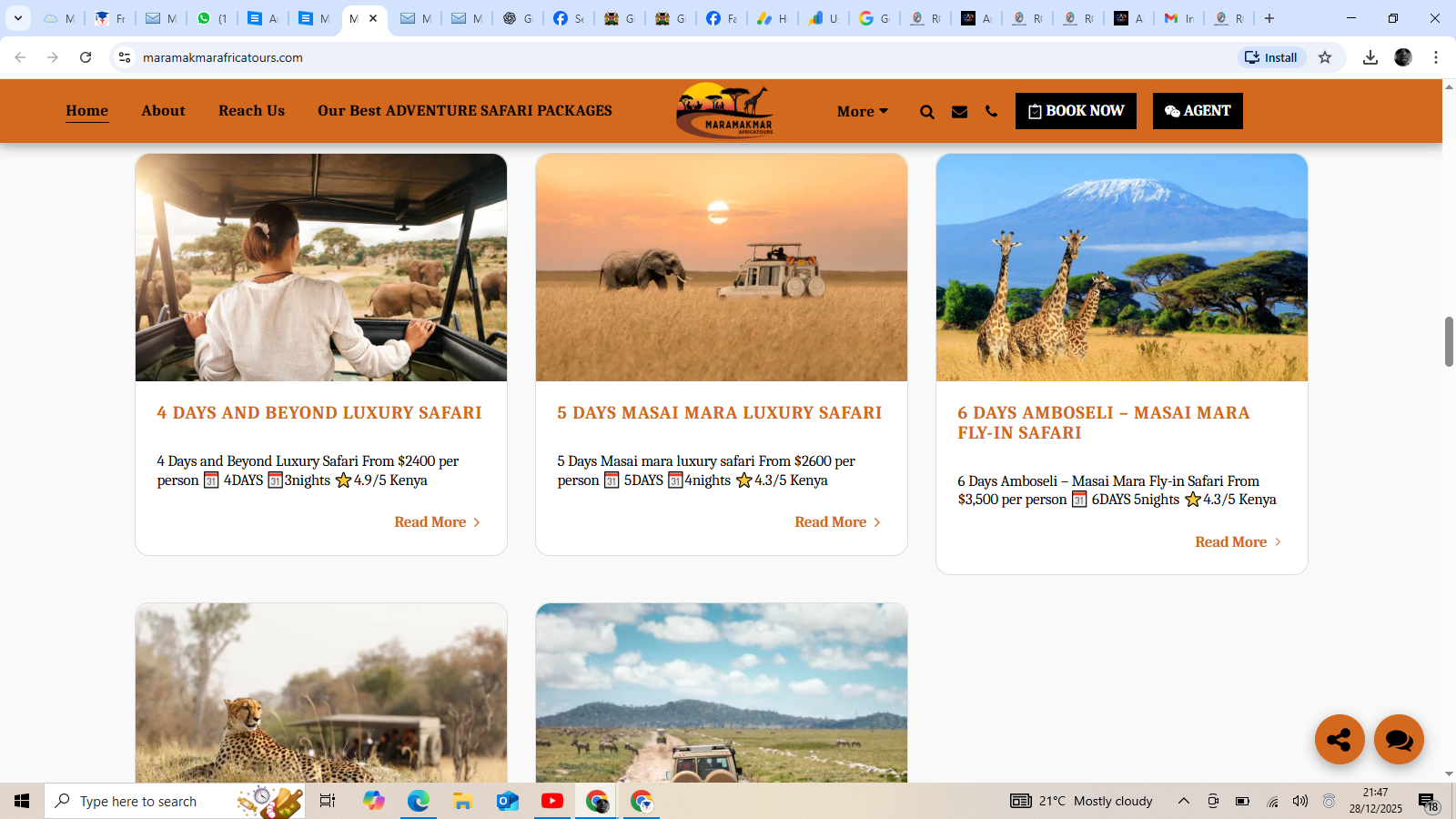The width and height of the screenshot is (1456, 819).
Task: Reload the current page
Action: (x=86, y=57)
